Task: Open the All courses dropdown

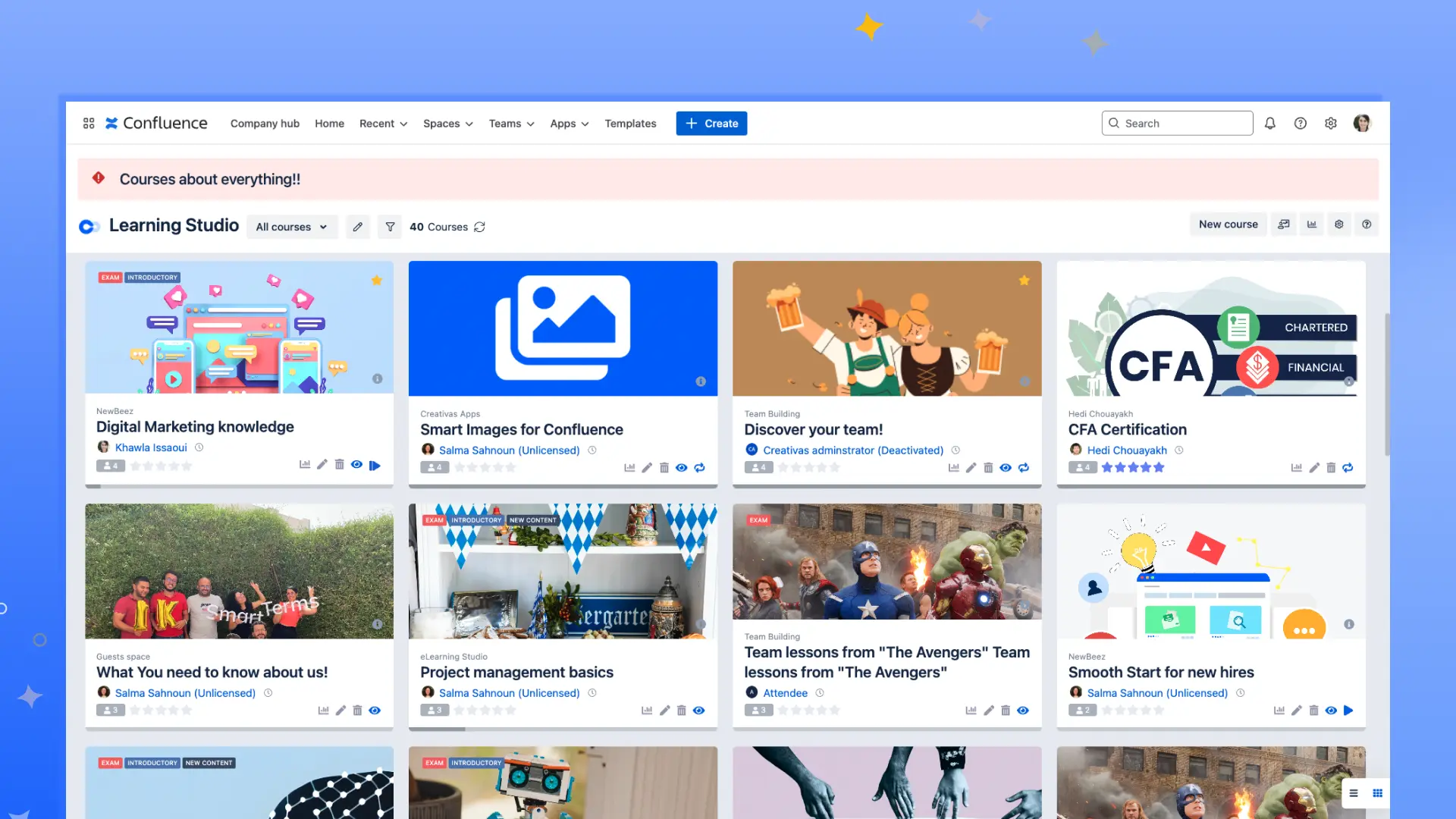Action: click(292, 227)
